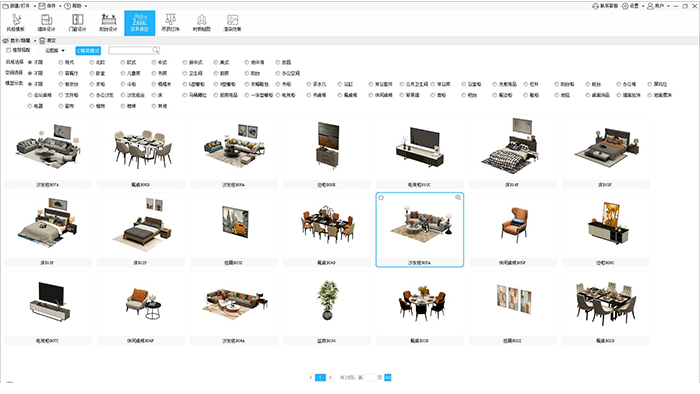Click the trash can 清空 clear icon
The height and width of the screenshot is (394, 700).
(42, 41)
